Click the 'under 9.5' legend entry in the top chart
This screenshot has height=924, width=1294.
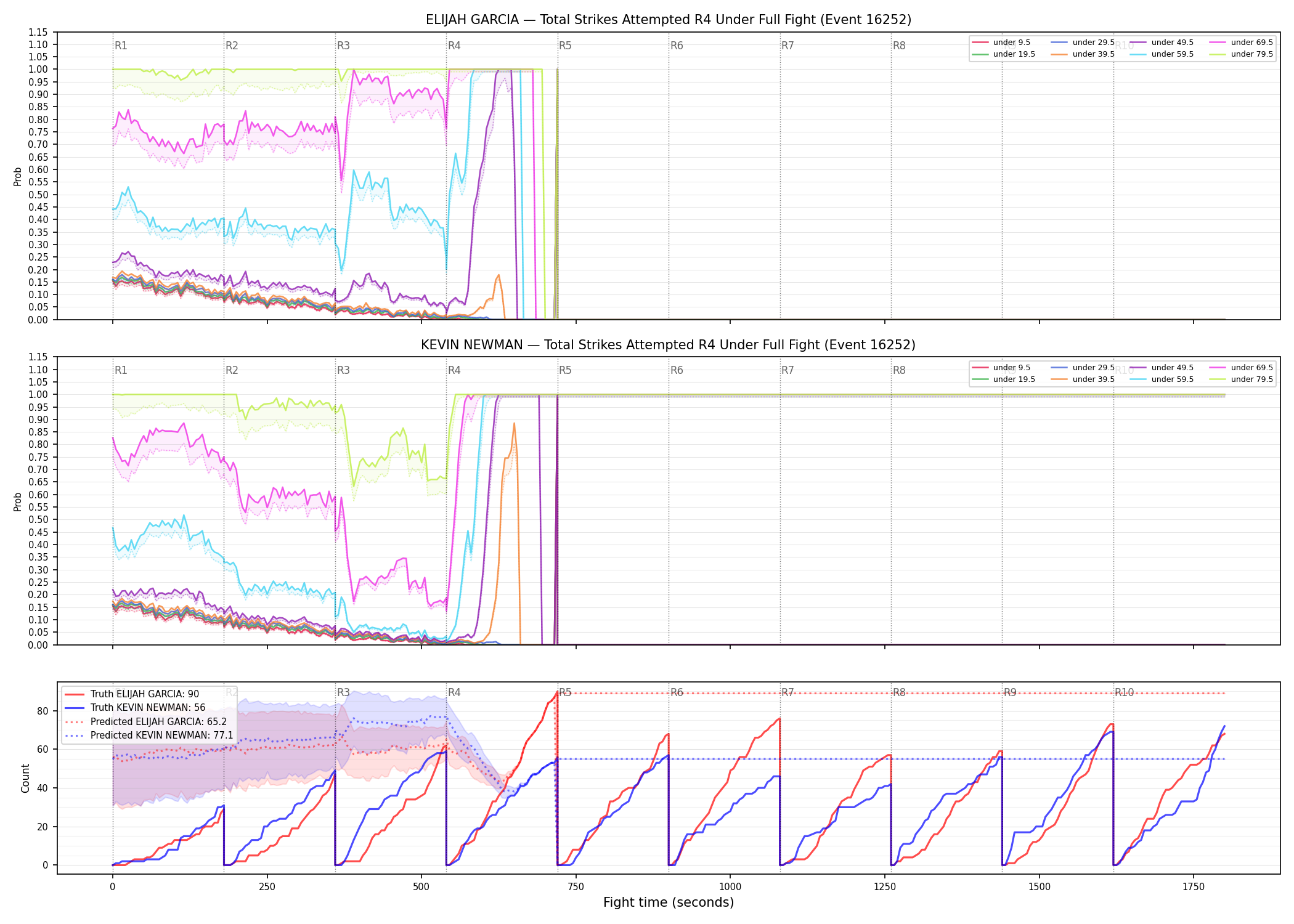(1001, 43)
